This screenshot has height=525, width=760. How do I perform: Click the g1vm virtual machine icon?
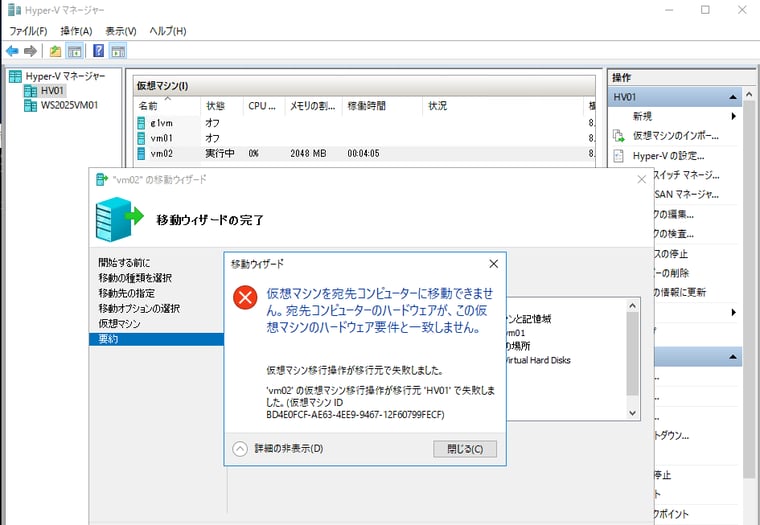tap(141, 123)
